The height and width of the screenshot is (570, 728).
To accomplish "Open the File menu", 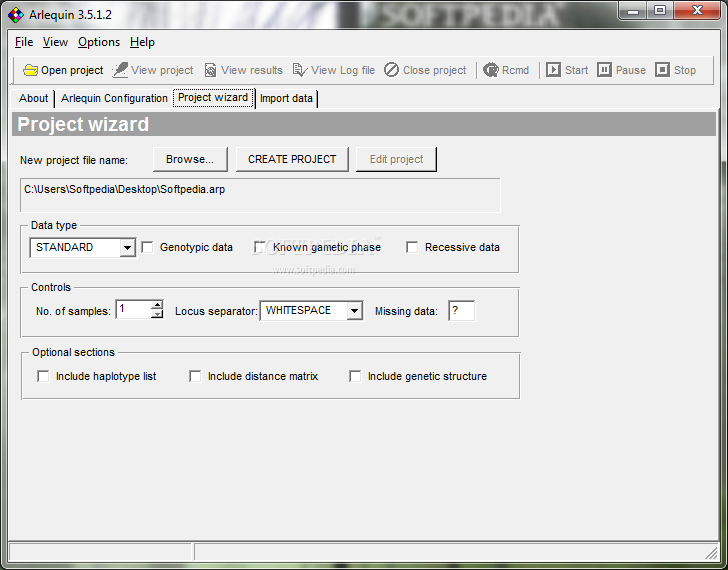I will (x=24, y=42).
